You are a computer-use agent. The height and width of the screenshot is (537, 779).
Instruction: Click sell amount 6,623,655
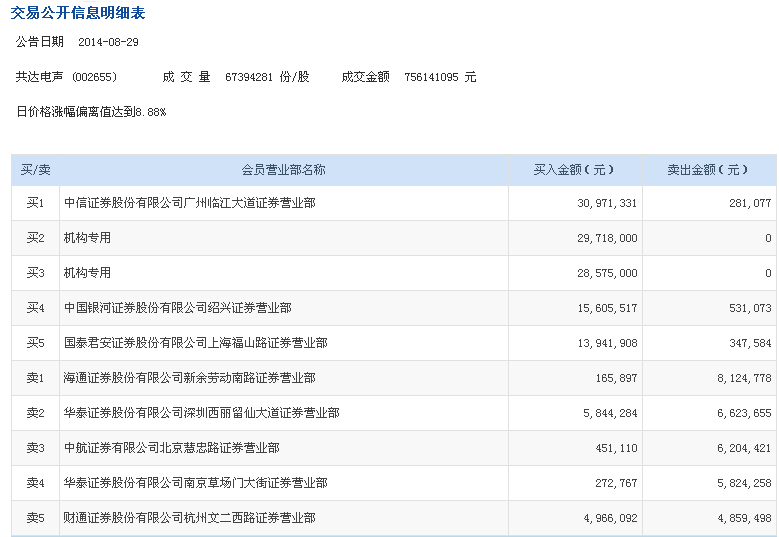coord(744,413)
